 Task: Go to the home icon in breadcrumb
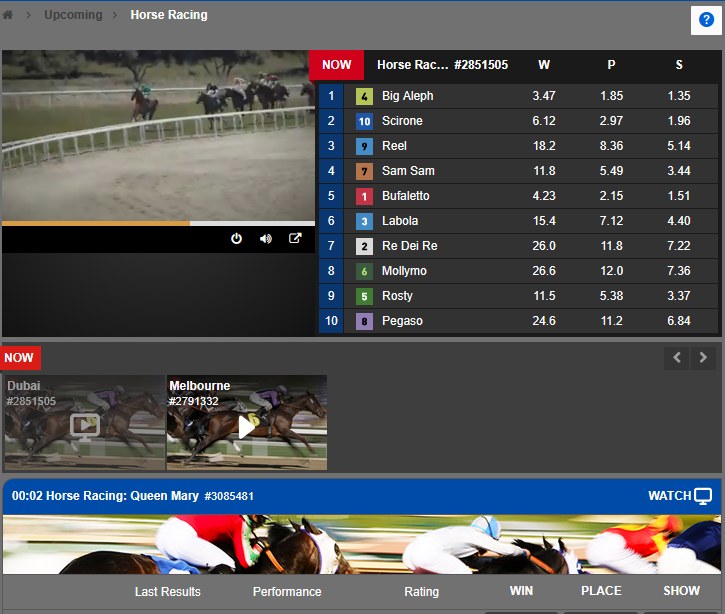click(8, 15)
